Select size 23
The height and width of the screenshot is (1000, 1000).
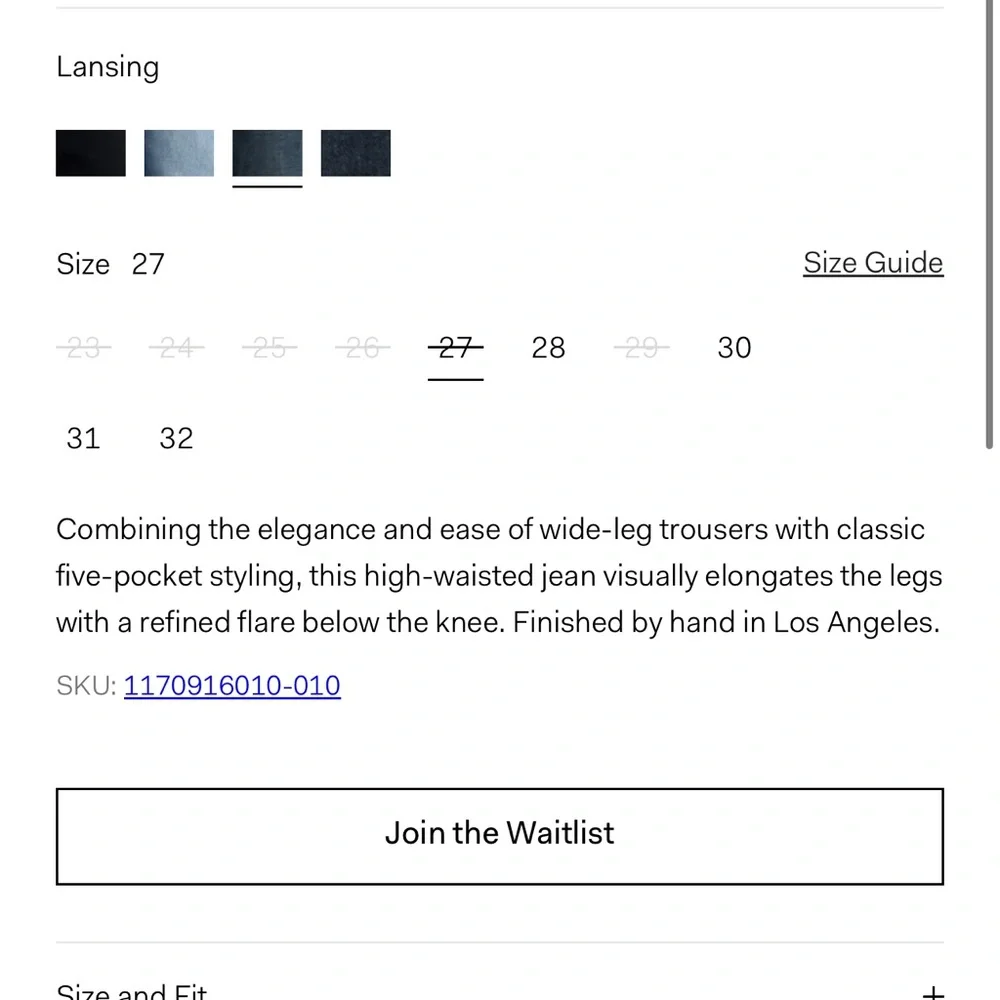point(83,348)
